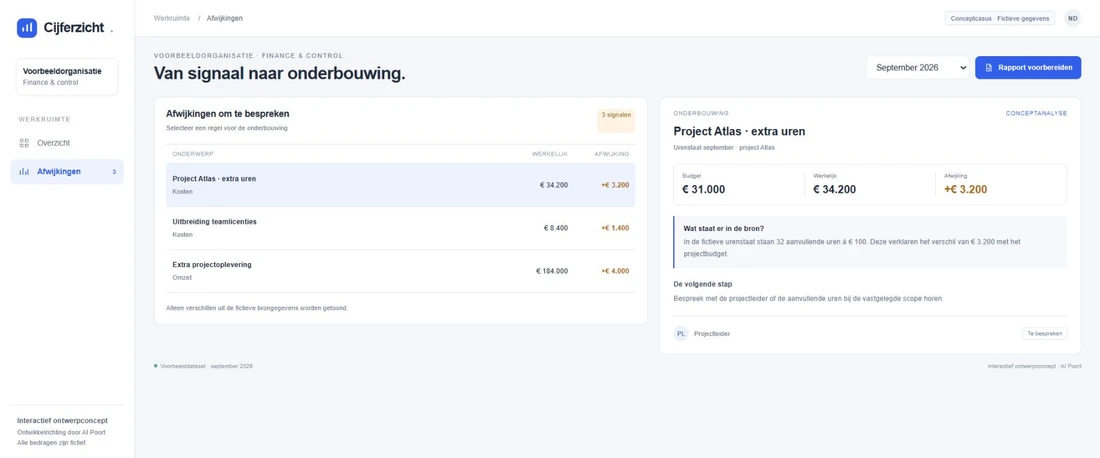Click the +€ 4.000 deviation value
This screenshot has height=458, width=1100.
click(615, 271)
